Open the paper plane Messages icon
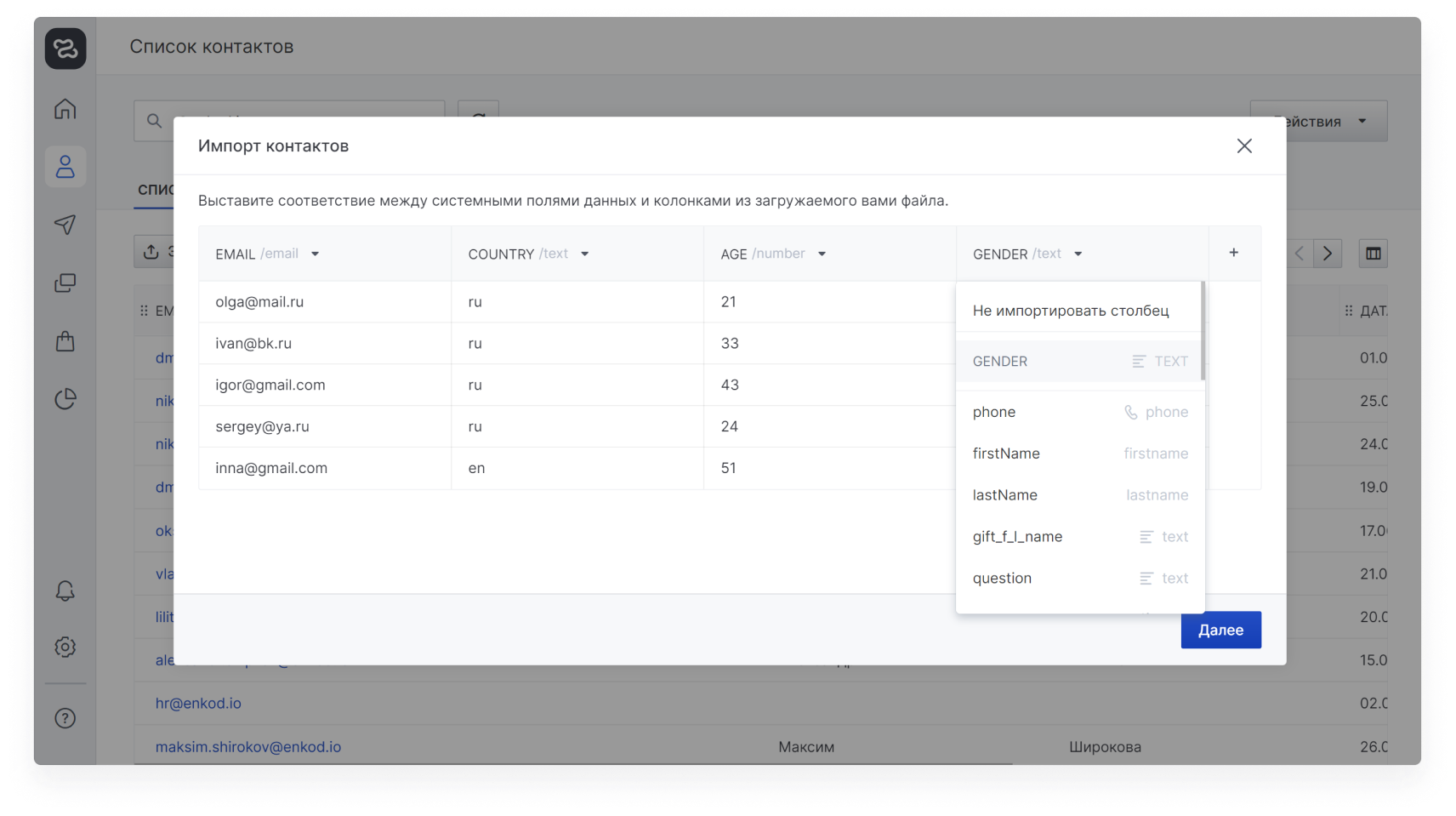 (x=65, y=225)
